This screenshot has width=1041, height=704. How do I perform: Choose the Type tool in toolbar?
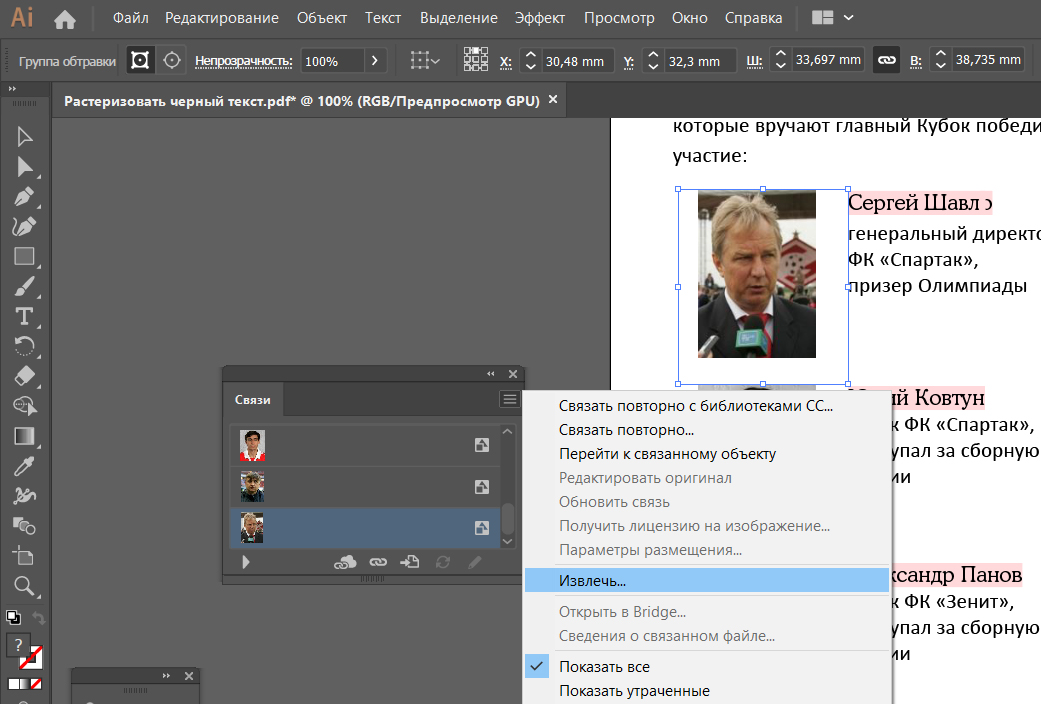(x=25, y=317)
